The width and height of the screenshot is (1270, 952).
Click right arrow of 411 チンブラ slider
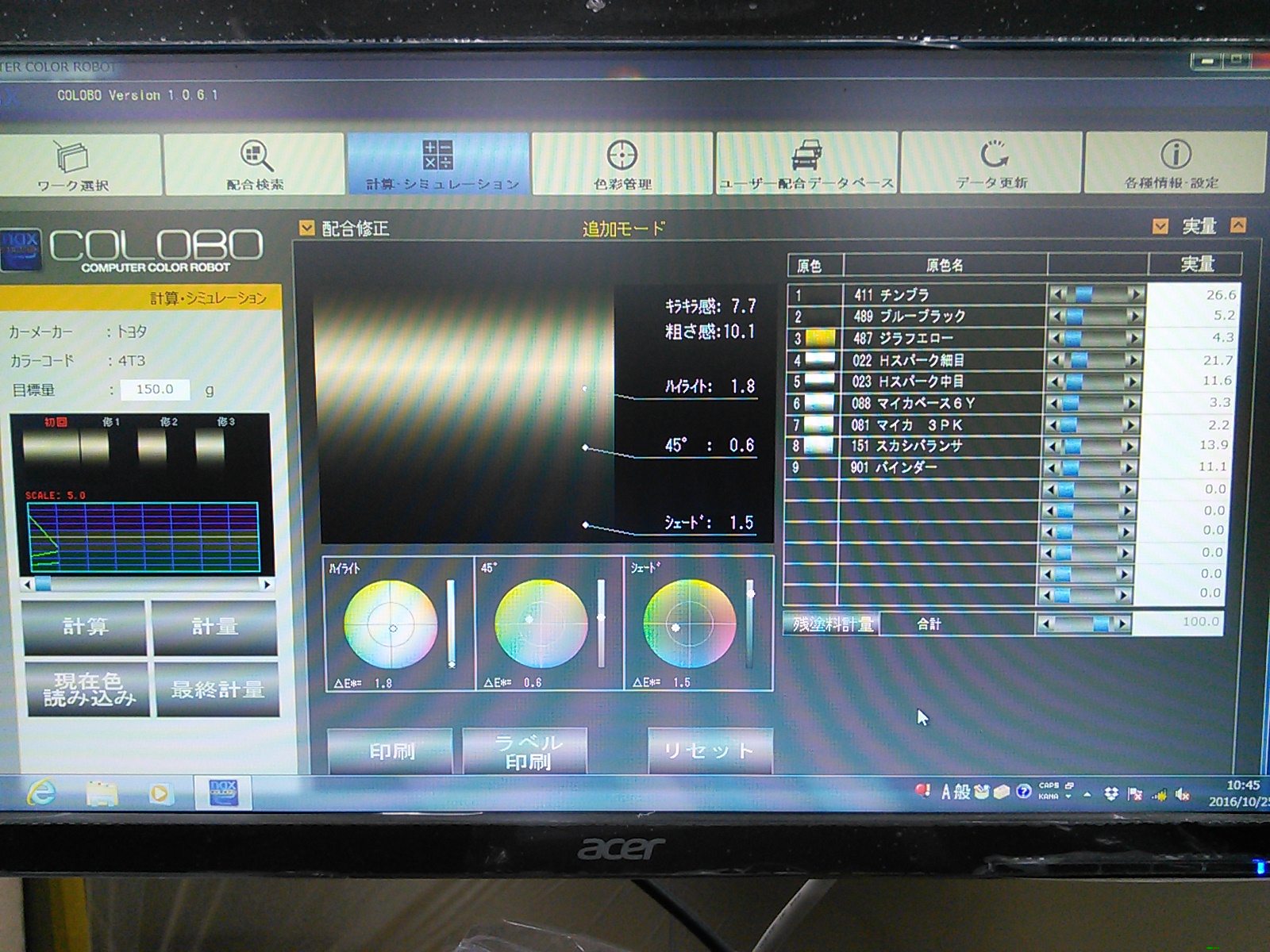click(x=1137, y=295)
